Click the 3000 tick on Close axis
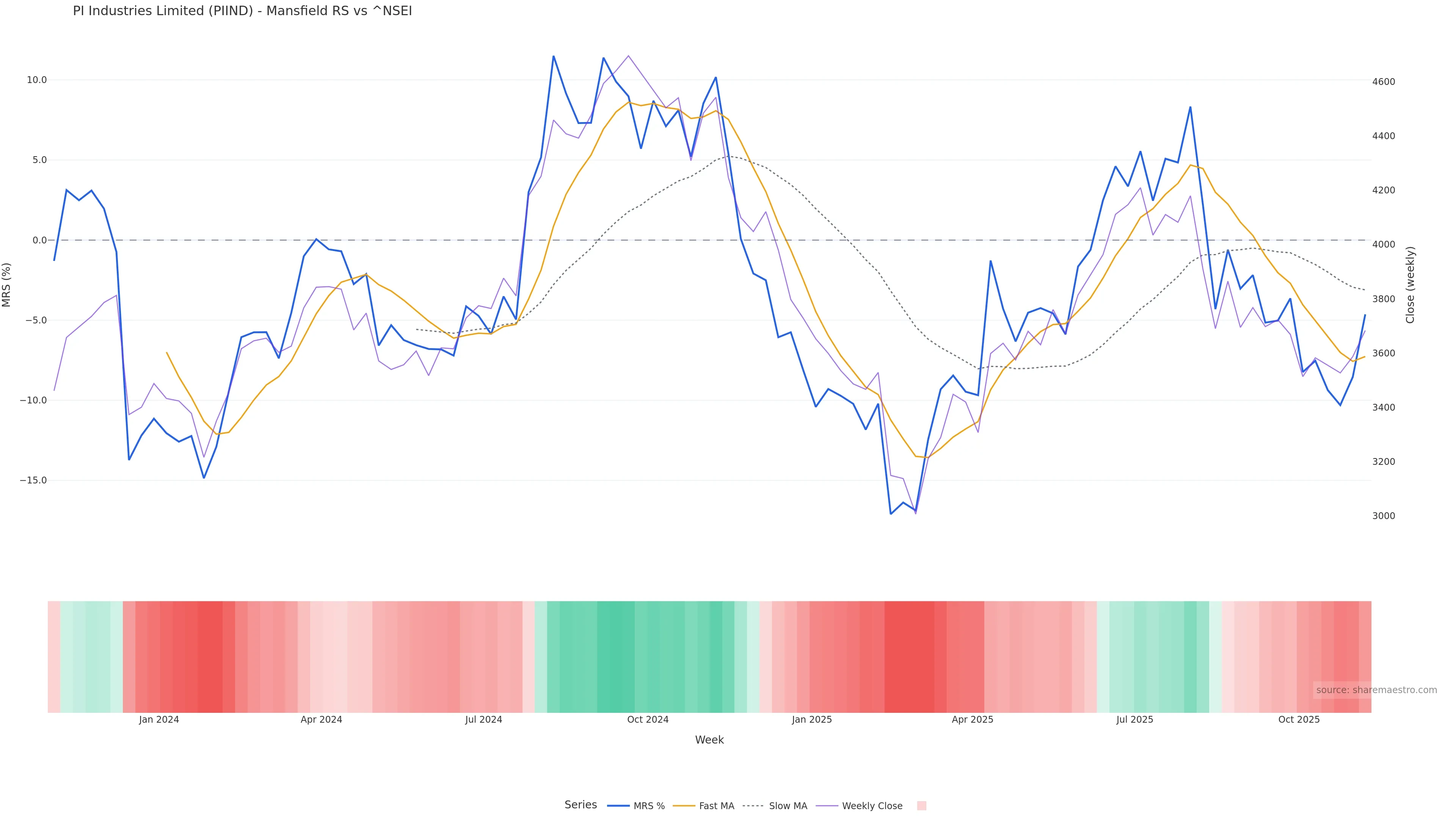Screen dimensions: 1456x819 coord(1383,516)
